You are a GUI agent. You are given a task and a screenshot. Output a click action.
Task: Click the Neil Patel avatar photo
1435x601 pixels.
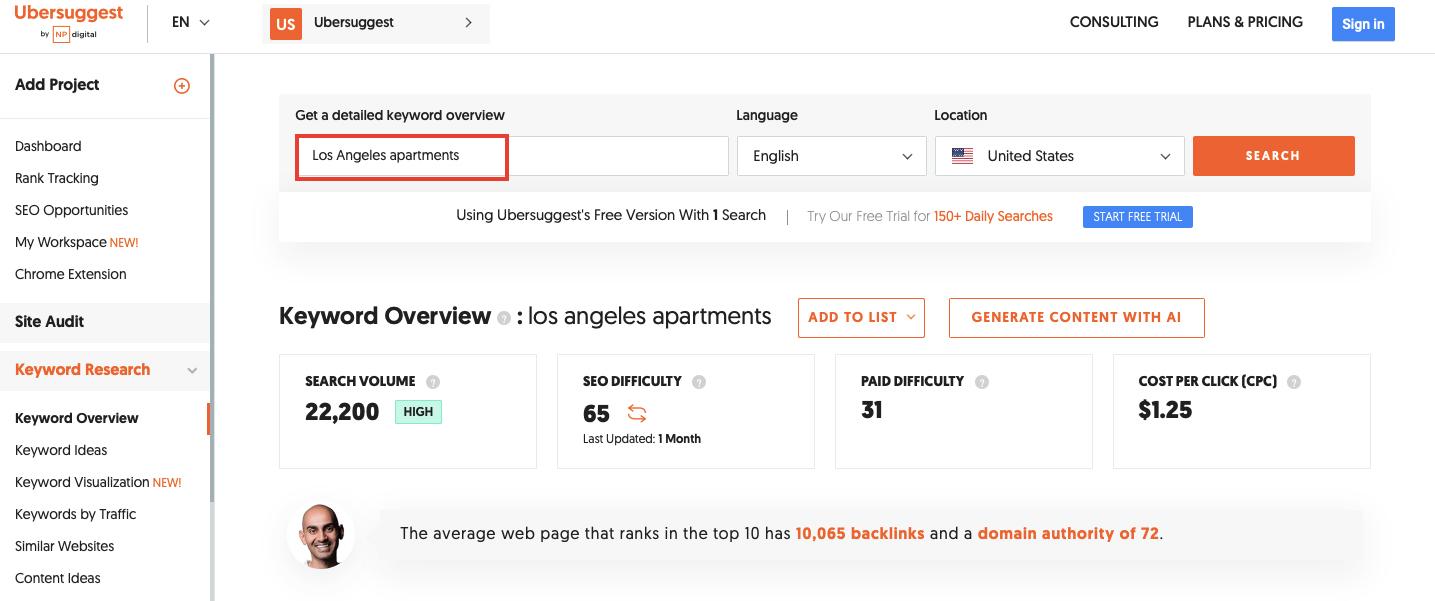tap(322, 536)
